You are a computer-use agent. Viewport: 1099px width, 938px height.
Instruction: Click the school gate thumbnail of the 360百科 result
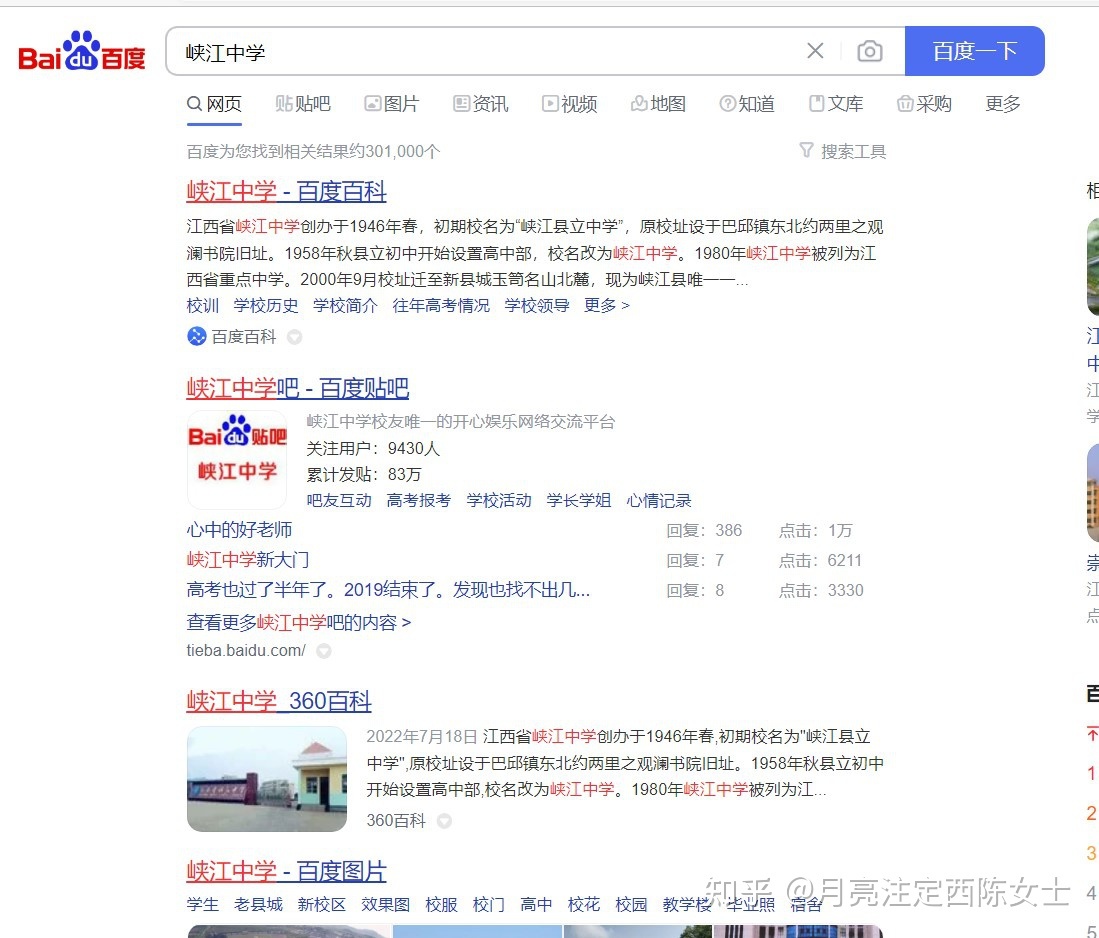click(x=266, y=779)
